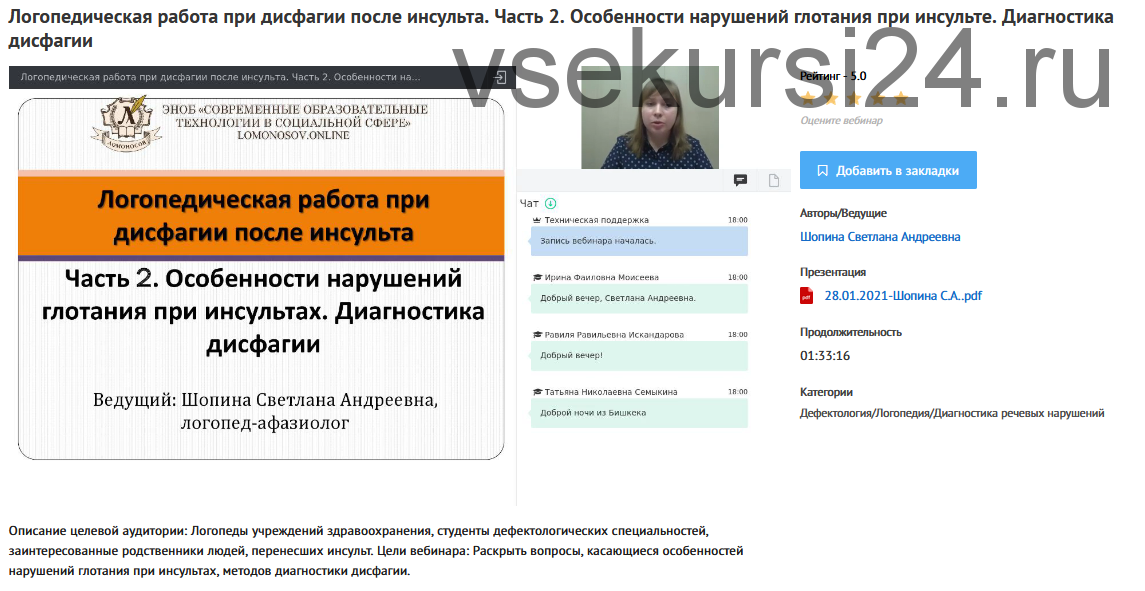Click the presentation slide preview

coord(261,278)
